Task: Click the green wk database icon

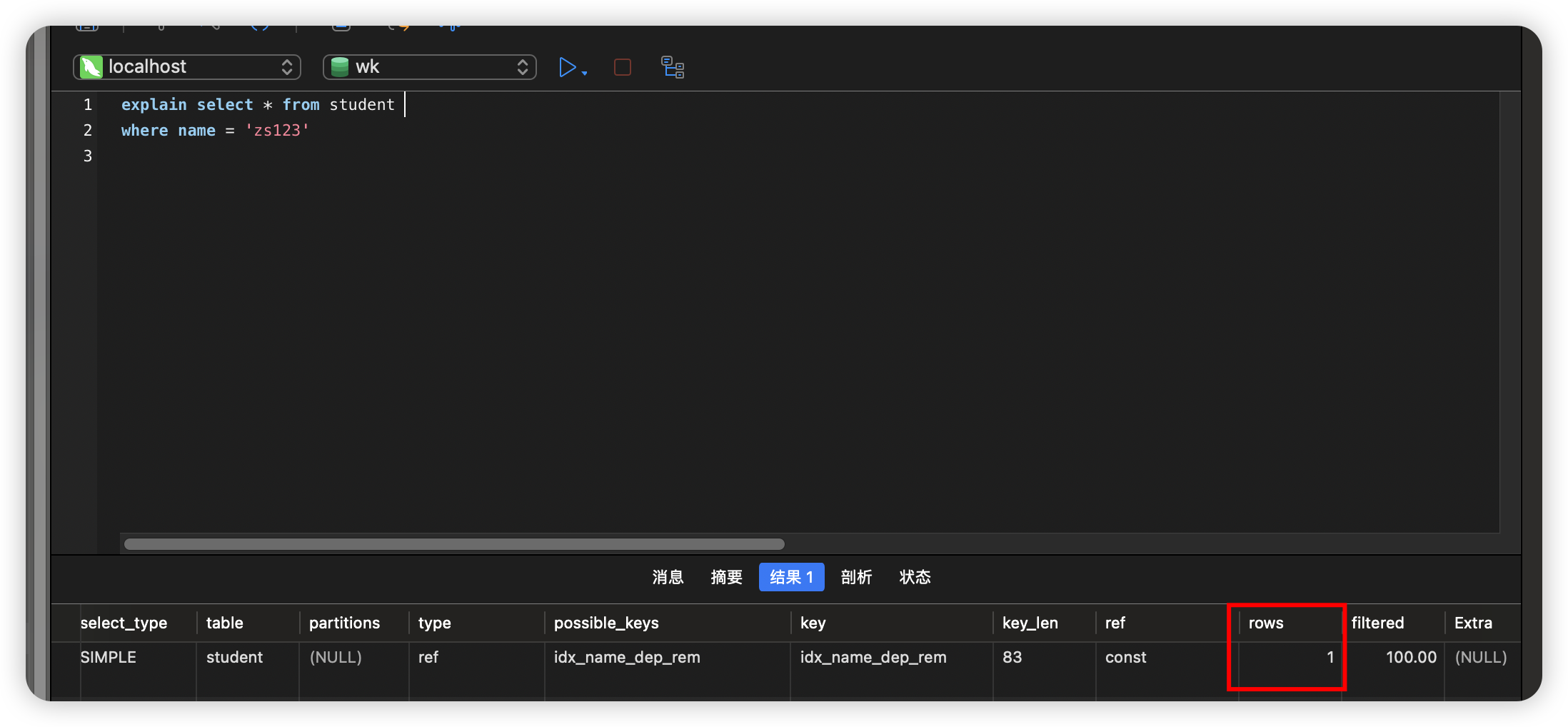Action: point(340,67)
